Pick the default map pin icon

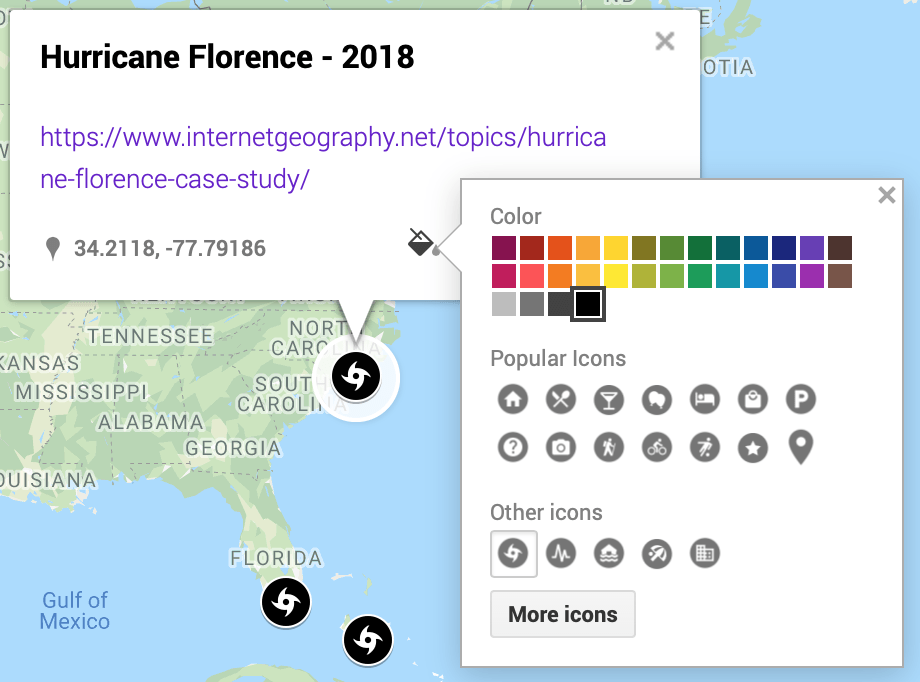pos(801,447)
